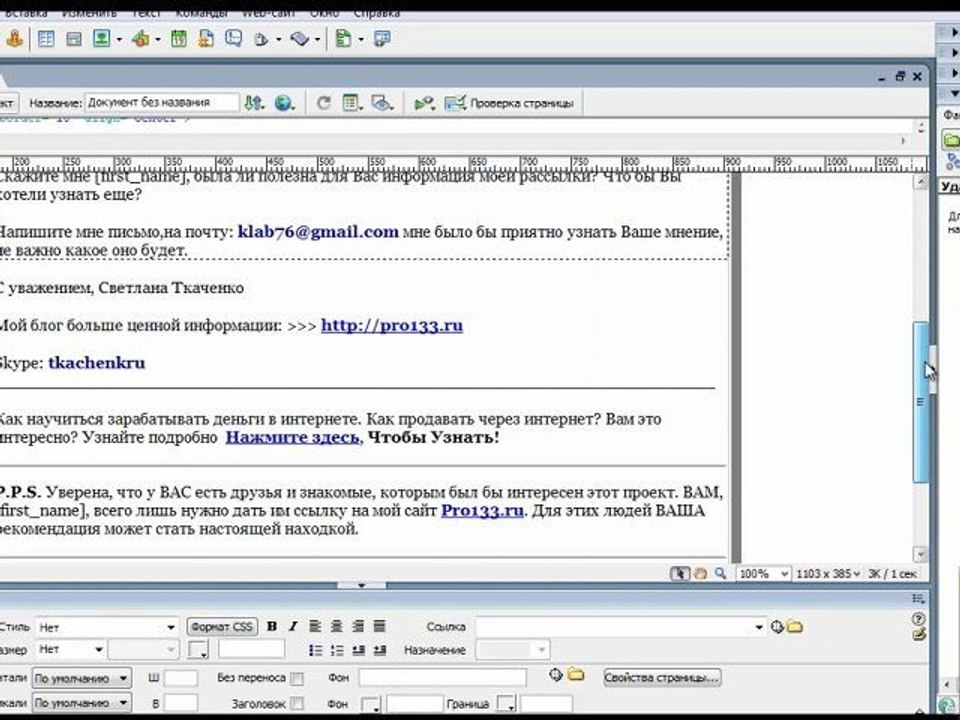Viewport: 960px width, 720px height.
Task: Browse for cell background image folder
Action: click(x=576, y=675)
